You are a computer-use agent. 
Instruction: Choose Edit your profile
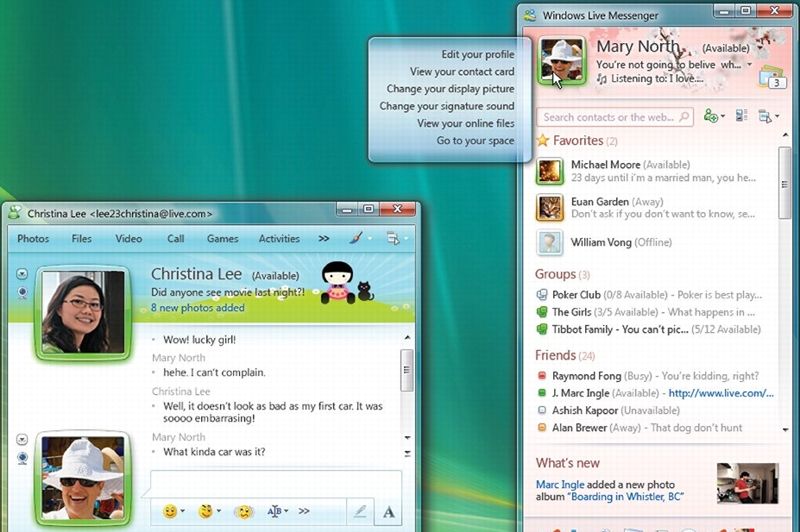[x=478, y=54]
